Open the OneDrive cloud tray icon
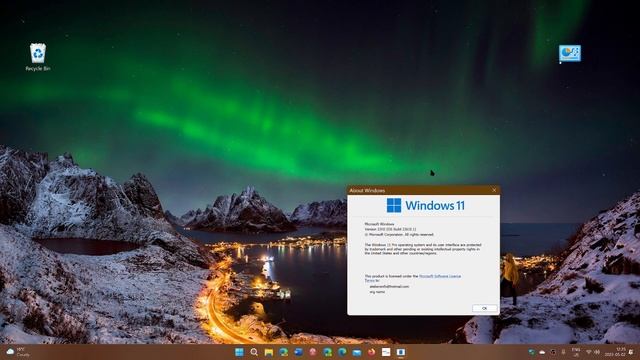640x360 pixels. [542, 353]
